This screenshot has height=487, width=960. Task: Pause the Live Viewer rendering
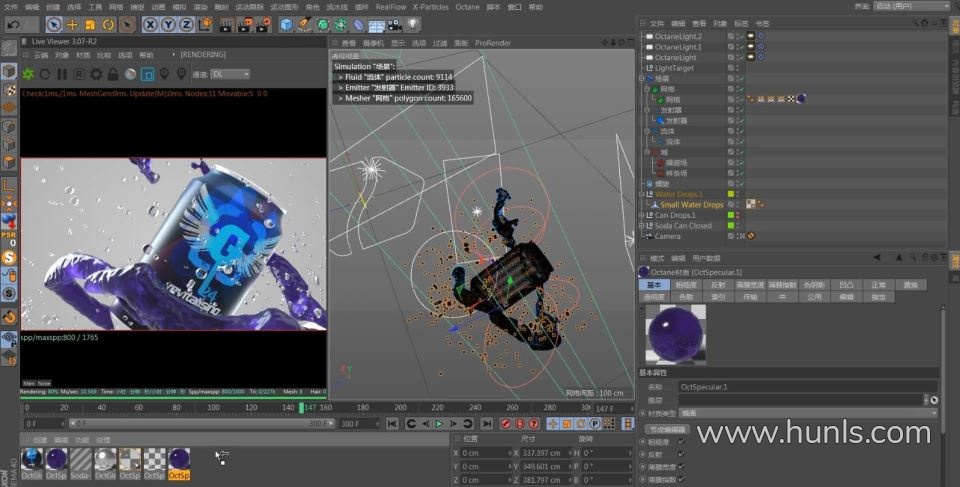(x=62, y=74)
